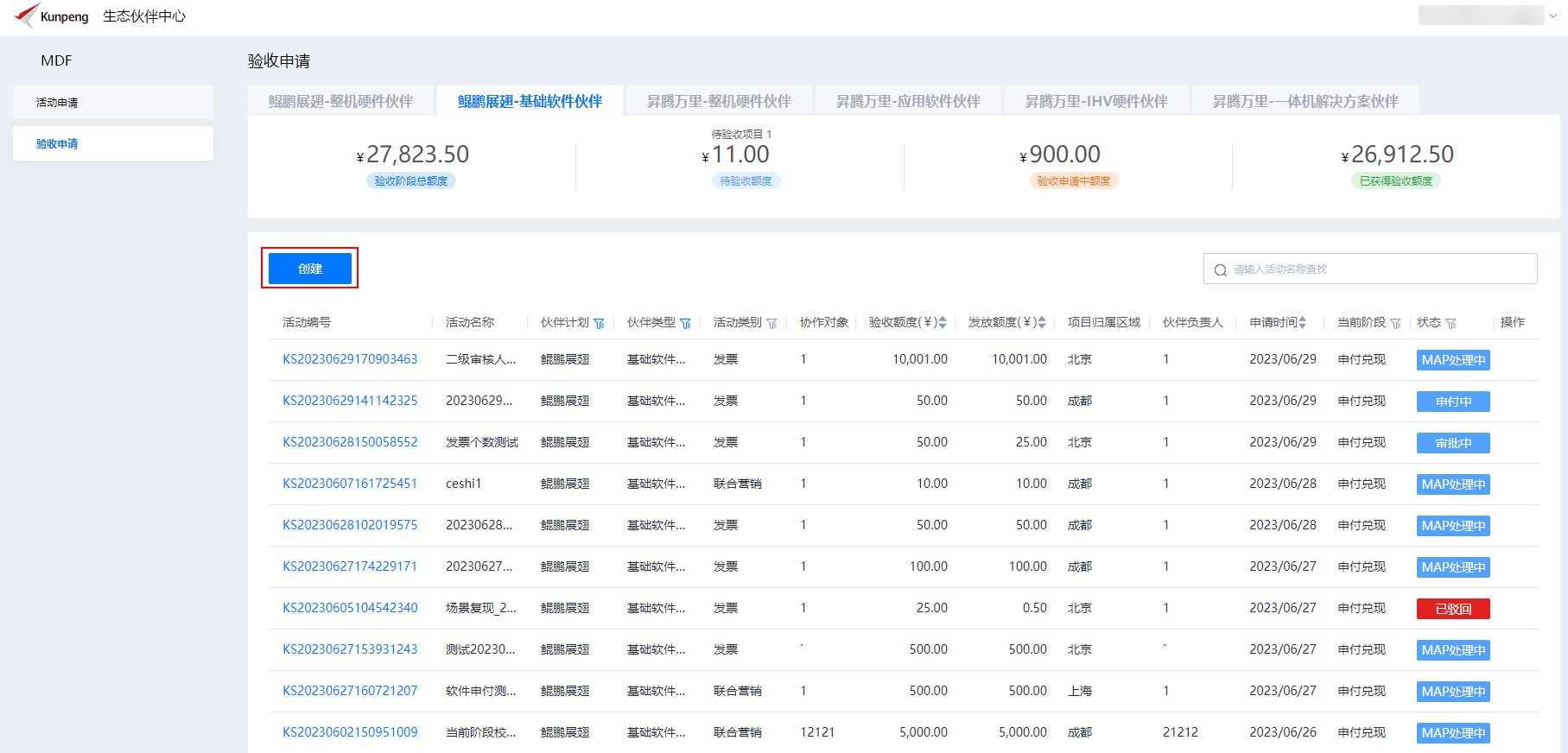
Task: Open record KS20230627160721207
Action: pos(350,691)
